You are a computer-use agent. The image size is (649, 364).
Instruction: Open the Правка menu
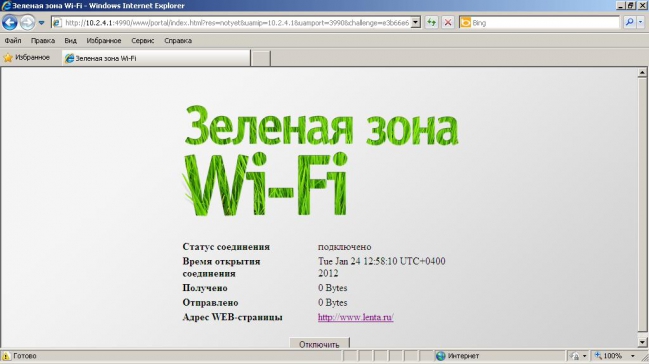pos(43,41)
